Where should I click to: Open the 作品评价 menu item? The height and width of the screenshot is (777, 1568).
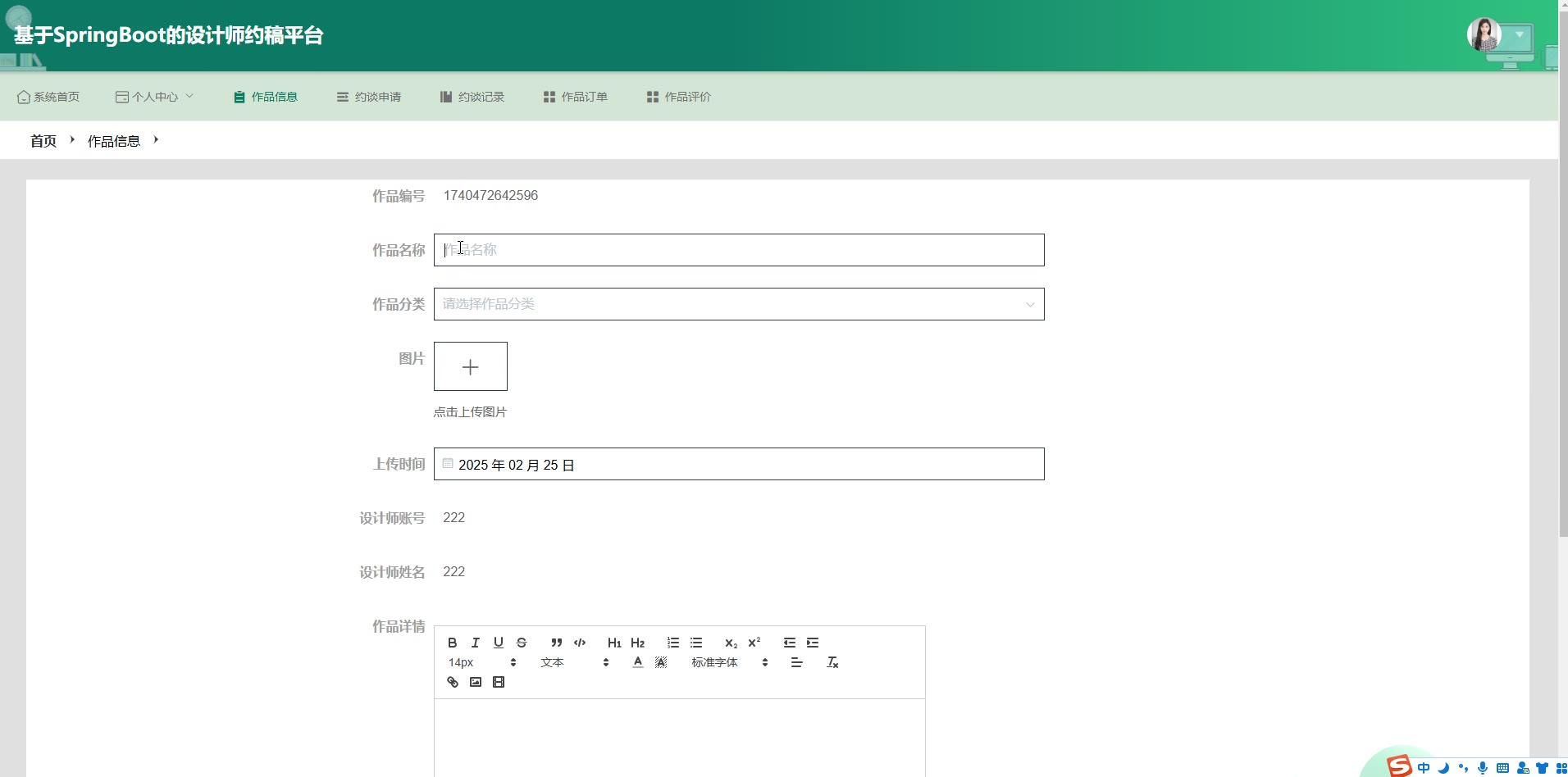tap(679, 97)
